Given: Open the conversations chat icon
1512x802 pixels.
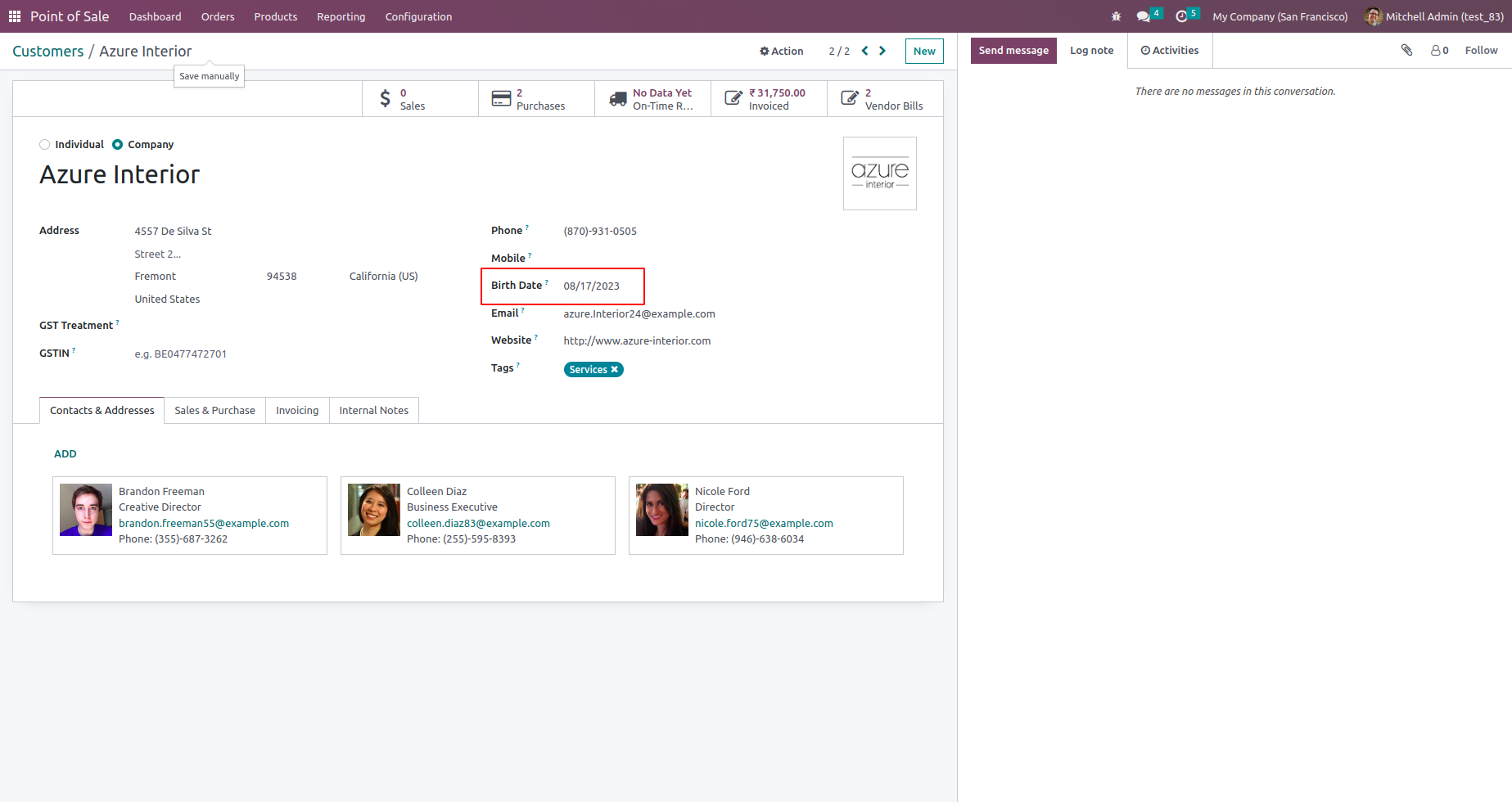Looking at the screenshot, I should (x=1144, y=16).
